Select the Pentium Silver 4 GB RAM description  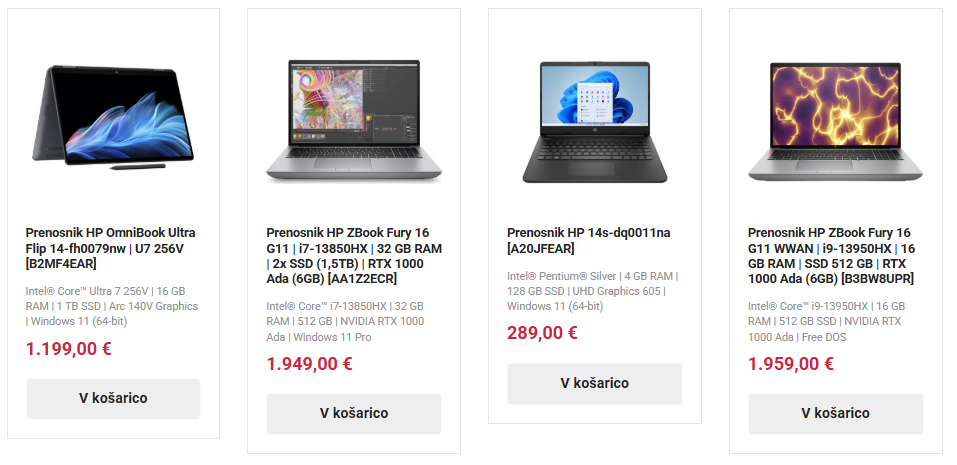click(593, 292)
